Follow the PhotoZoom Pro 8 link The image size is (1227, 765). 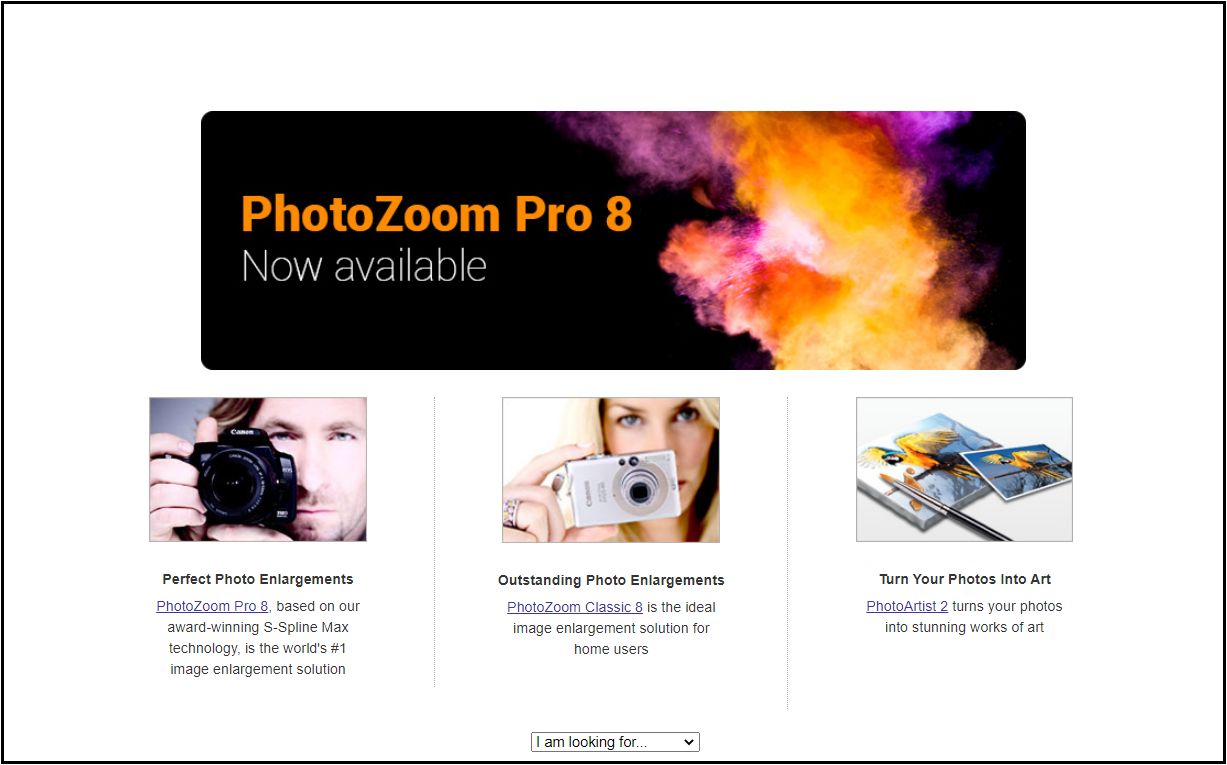pyautogui.click(x=212, y=606)
